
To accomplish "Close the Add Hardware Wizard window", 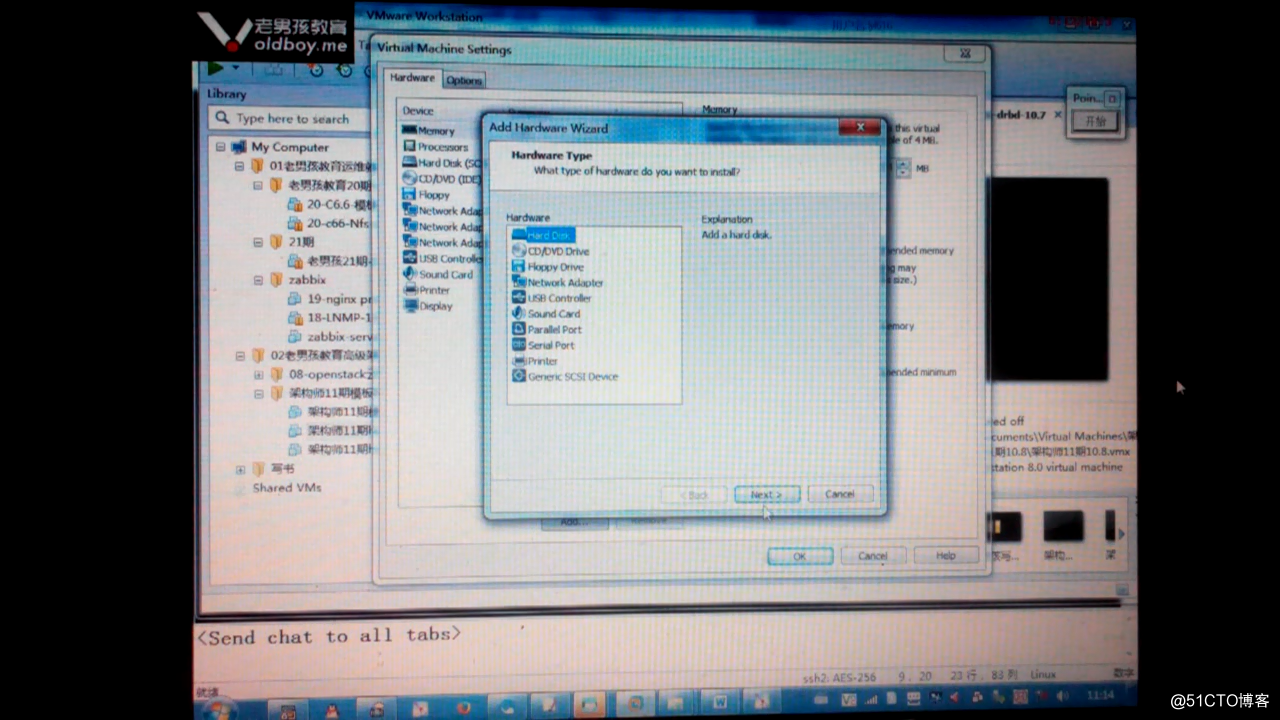I will pyautogui.click(x=859, y=127).
